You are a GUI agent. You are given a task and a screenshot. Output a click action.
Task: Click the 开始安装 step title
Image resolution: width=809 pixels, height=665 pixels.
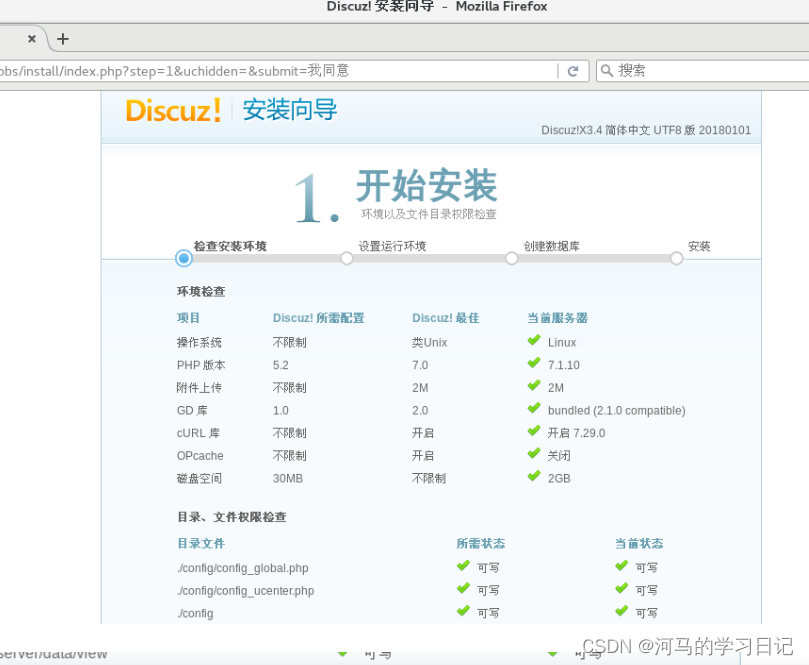[x=427, y=186]
